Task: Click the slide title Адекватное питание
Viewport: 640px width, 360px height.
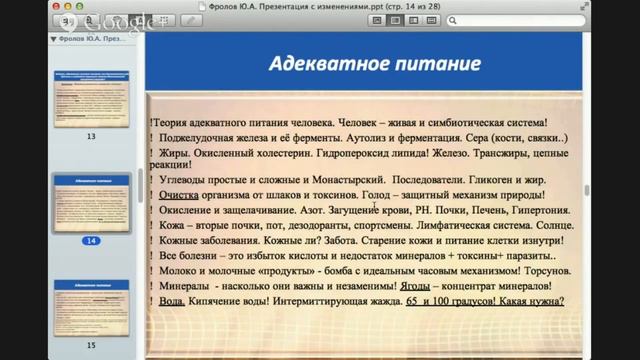Action: pos(375,63)
